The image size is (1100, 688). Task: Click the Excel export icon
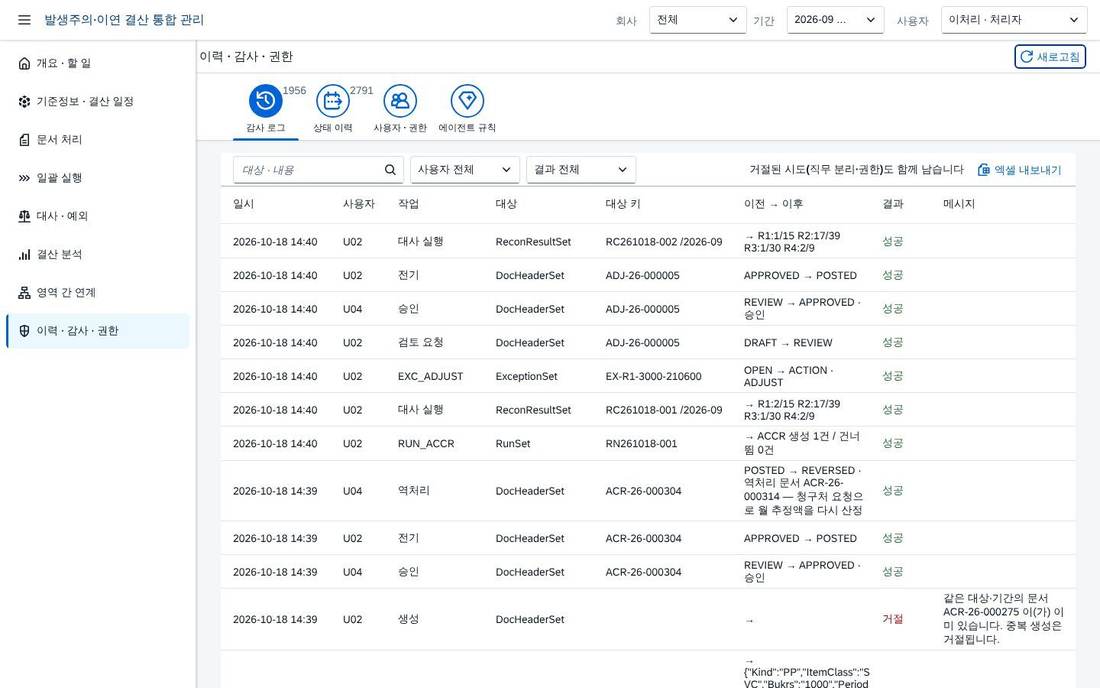(984, 170)
